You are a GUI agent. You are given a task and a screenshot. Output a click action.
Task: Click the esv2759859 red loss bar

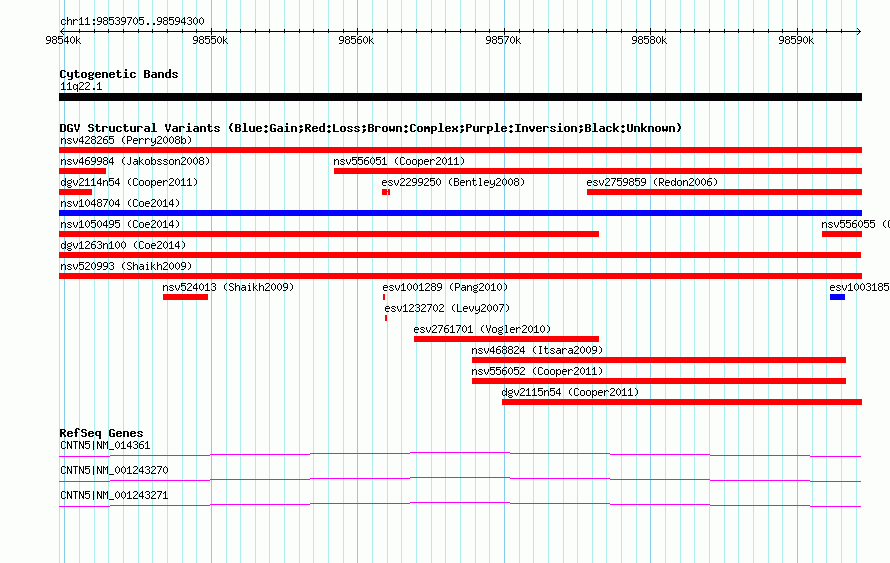click(x=724, y=192)
